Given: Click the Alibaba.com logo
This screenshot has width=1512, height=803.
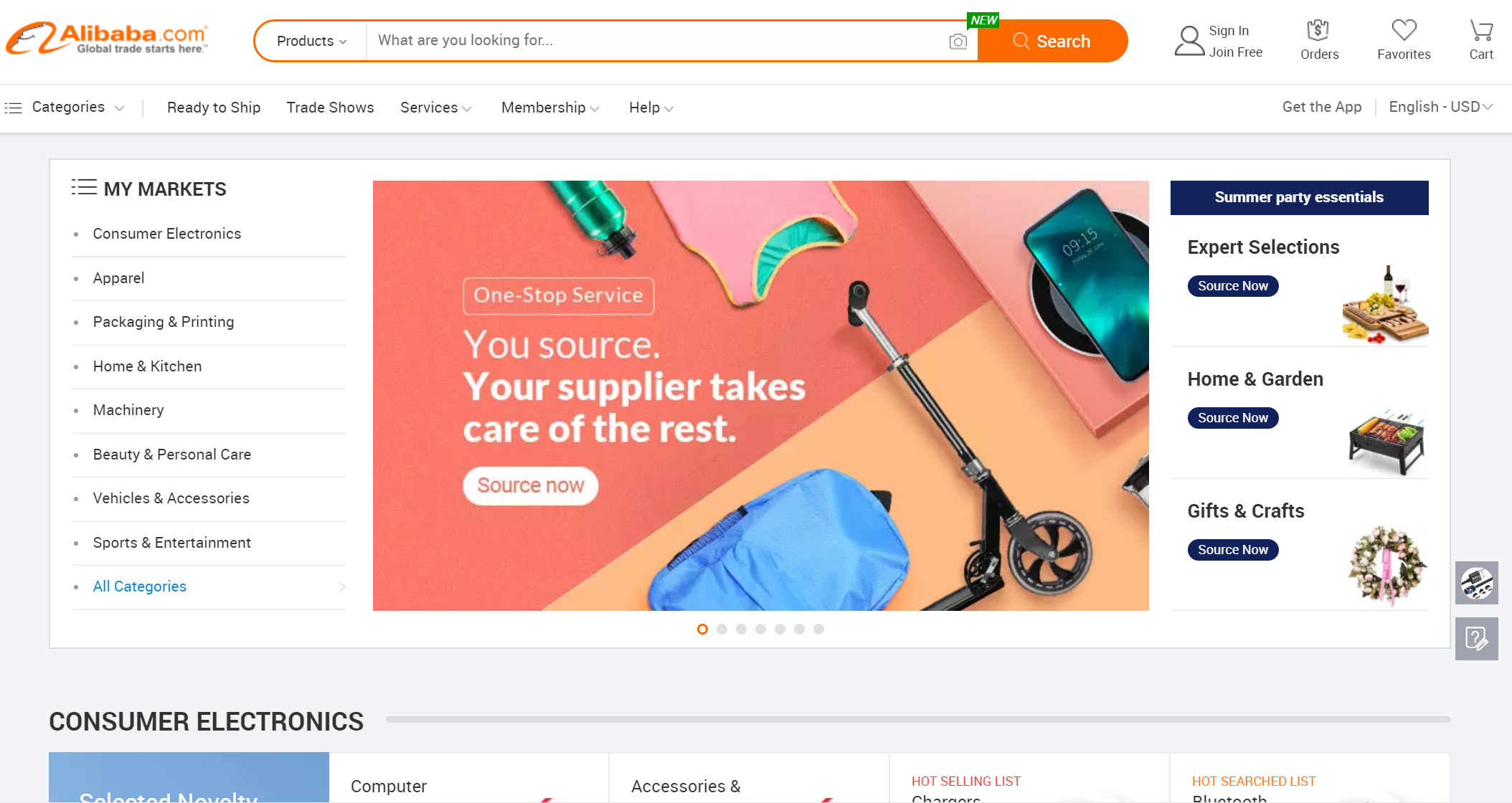Looking at the screenshot, I should 108,39.
